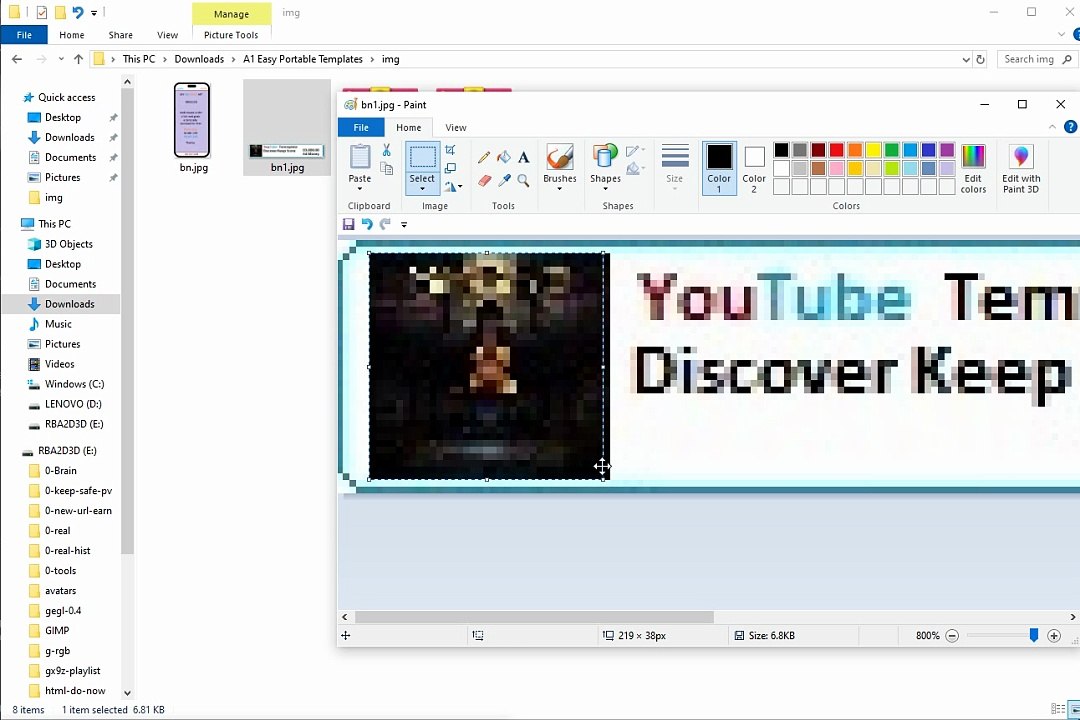The image size is (1080, 720).
Task: Click Redo in Paint quick access toolbar
Action: click(385, 224)
